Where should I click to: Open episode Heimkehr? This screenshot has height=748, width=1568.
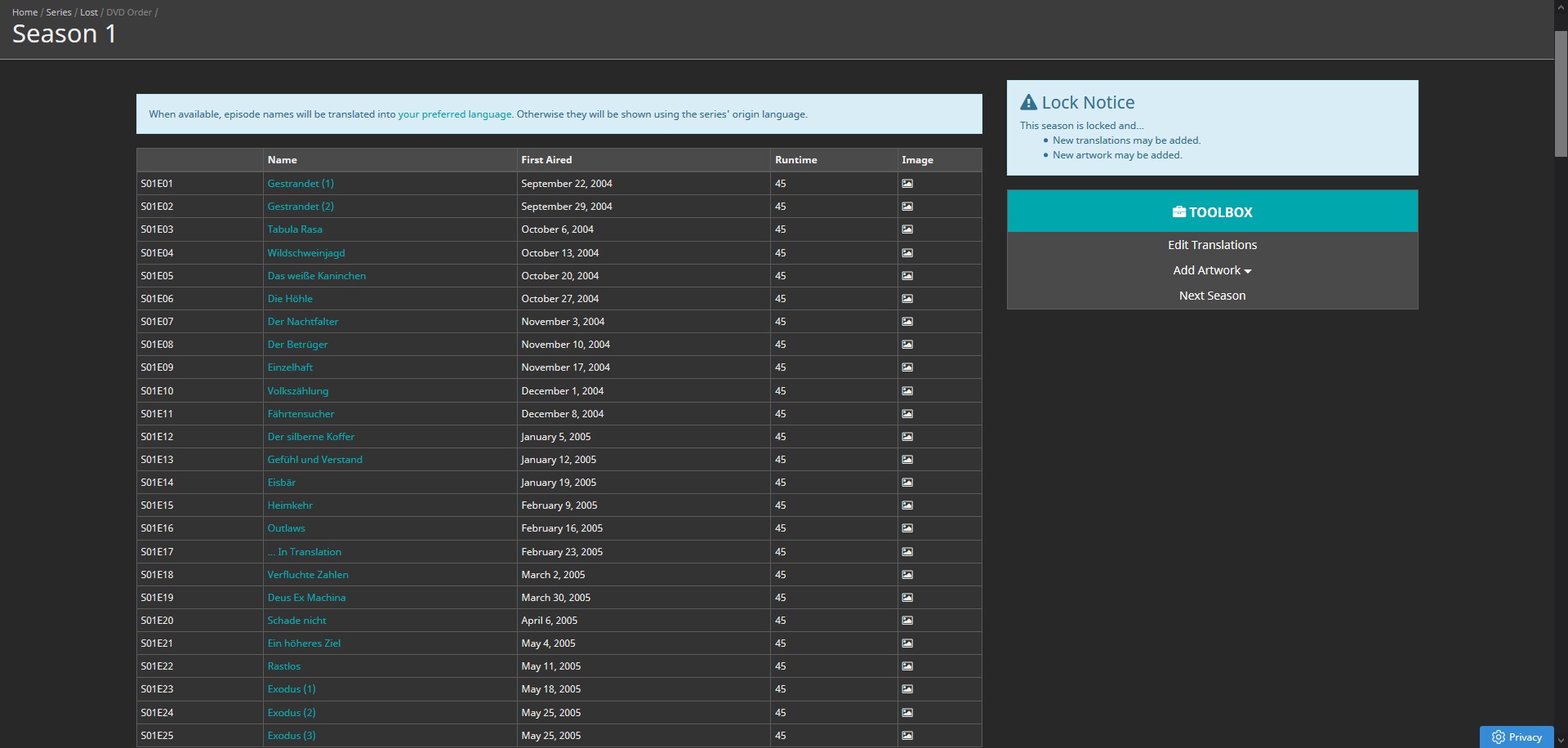click(x=290, y=505)
